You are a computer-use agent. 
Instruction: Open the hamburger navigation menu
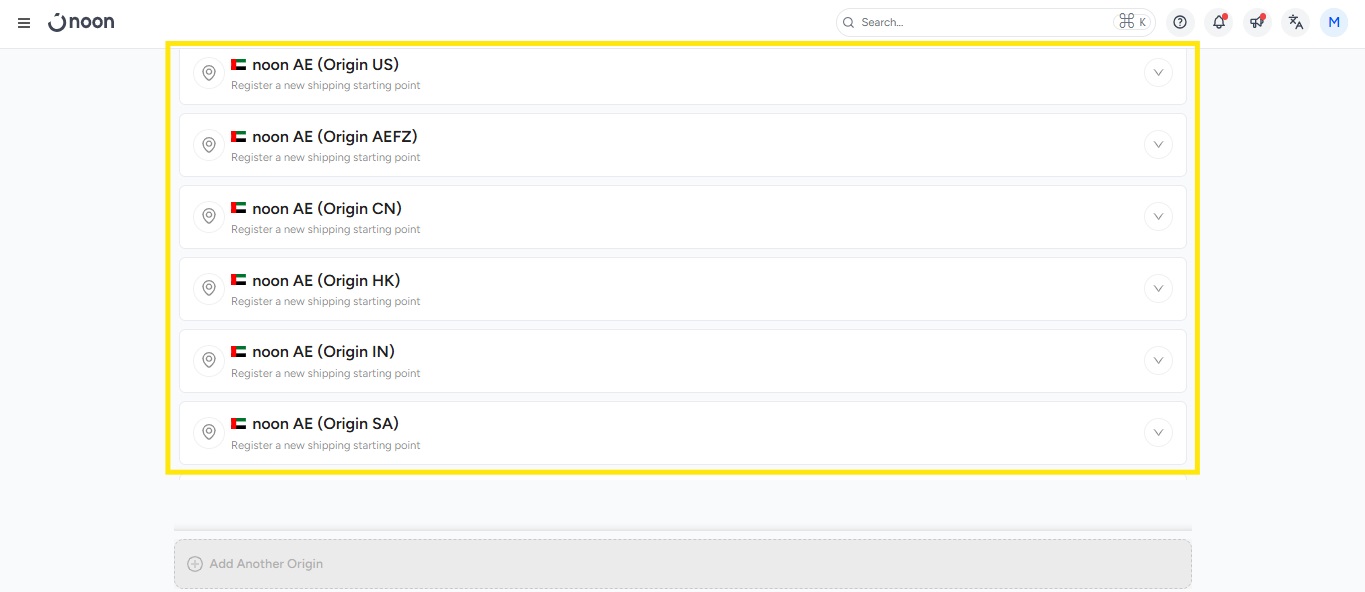tap(24, 22)
